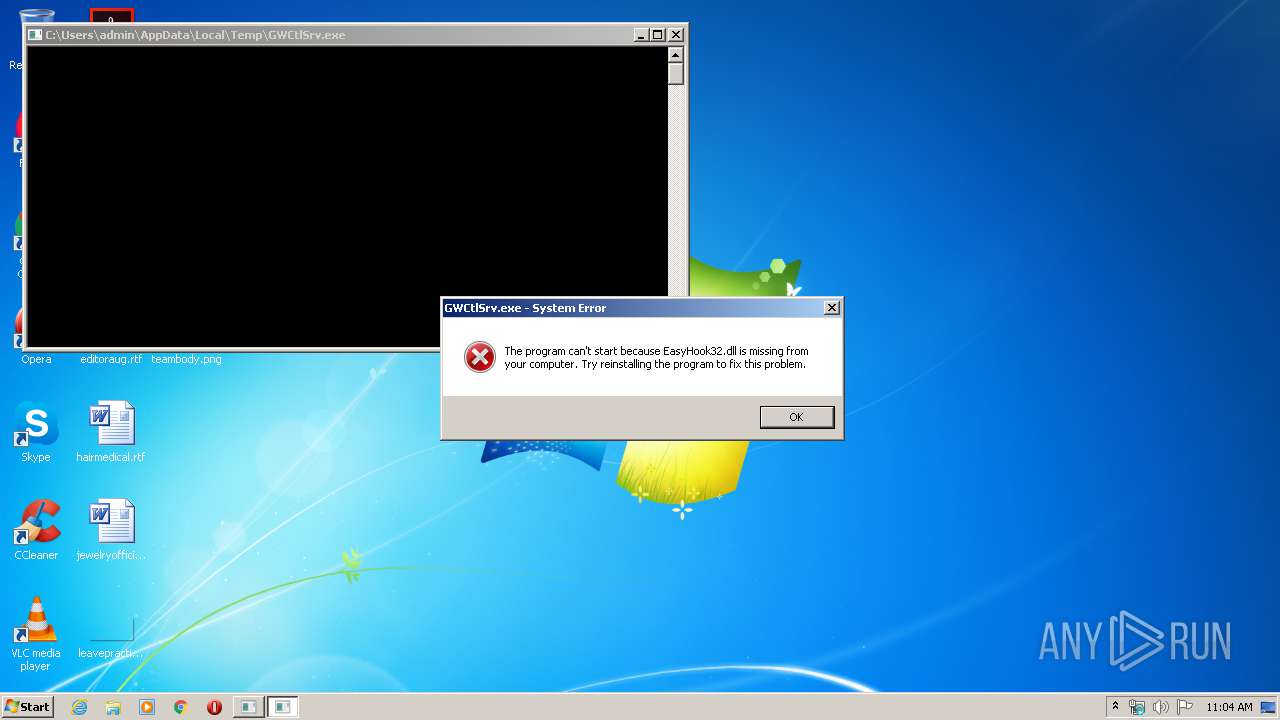Click the console scrollbar up arrow
Image resolution: width=1280 pixels, height=720 pixels.
tap(676, 55)
